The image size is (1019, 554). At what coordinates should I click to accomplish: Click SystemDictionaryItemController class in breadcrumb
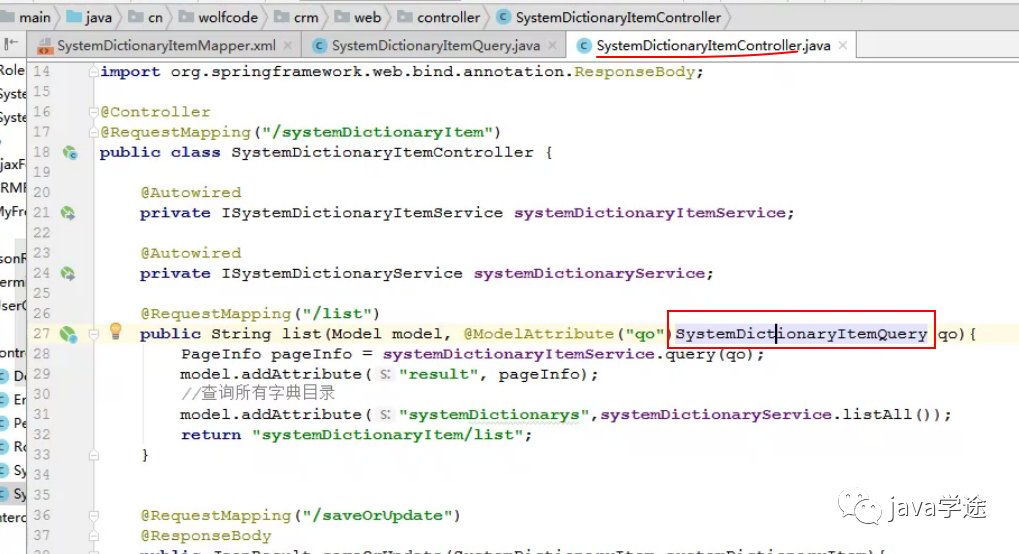(609, 18)
